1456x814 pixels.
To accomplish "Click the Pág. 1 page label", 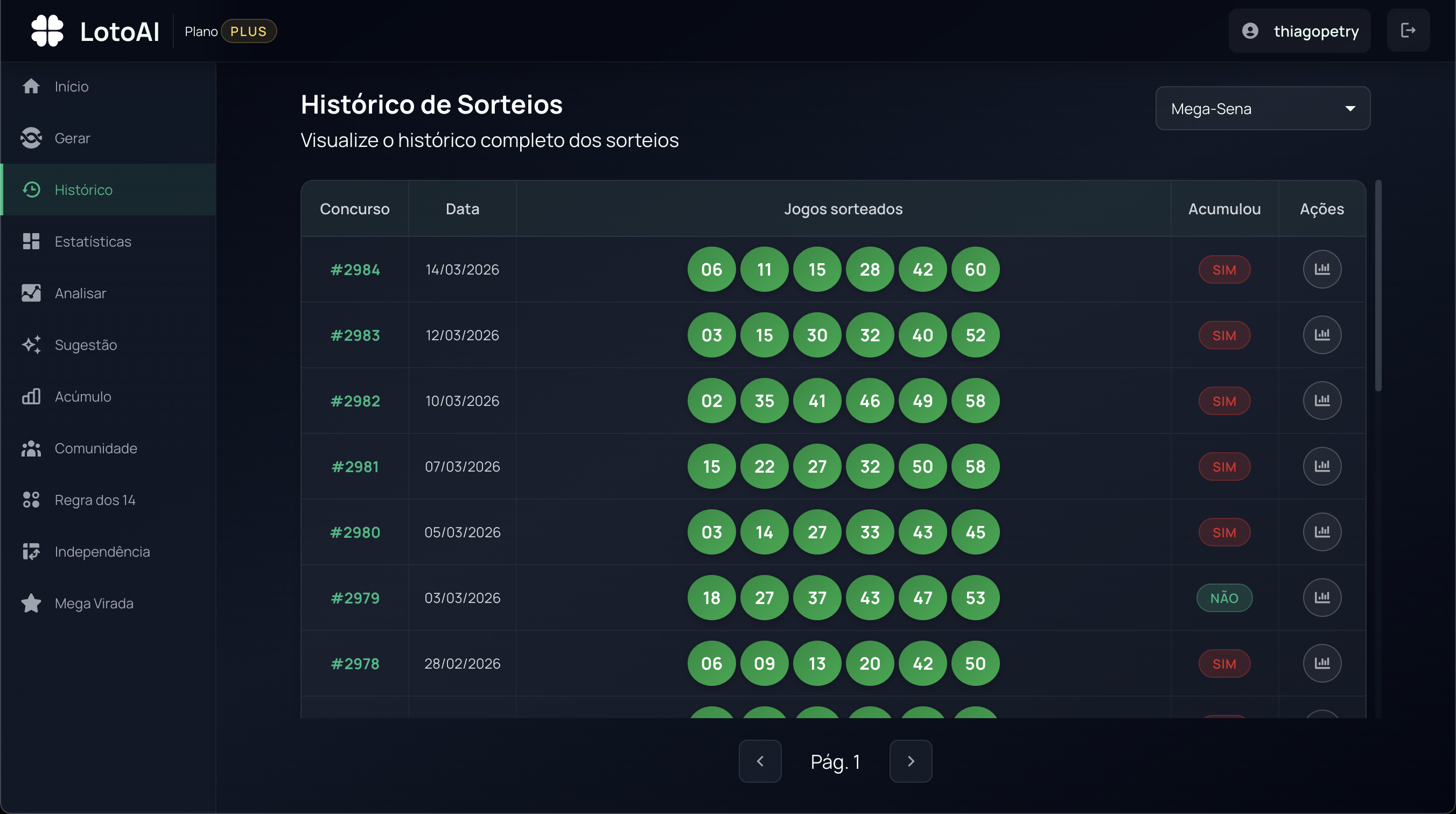I will click(835, 762).
